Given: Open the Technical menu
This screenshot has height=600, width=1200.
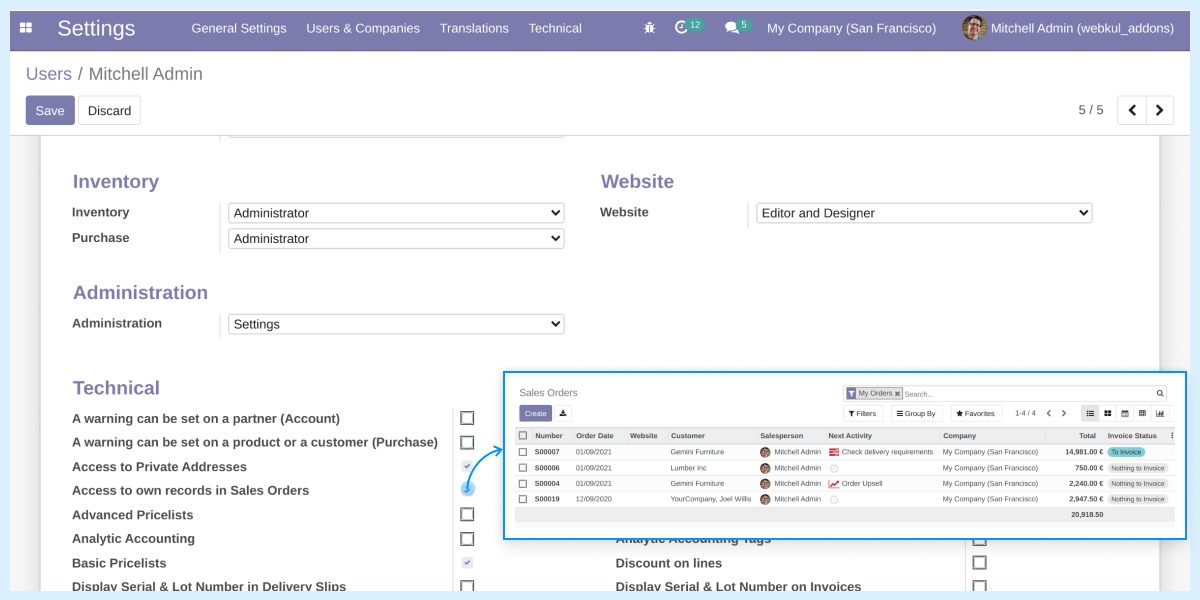Looking at the screenshot, I should pos(555,28).
